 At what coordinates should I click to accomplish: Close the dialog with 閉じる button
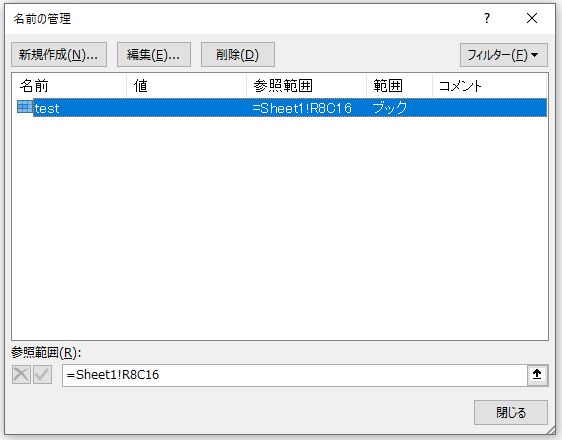click(x=511, y=412)
